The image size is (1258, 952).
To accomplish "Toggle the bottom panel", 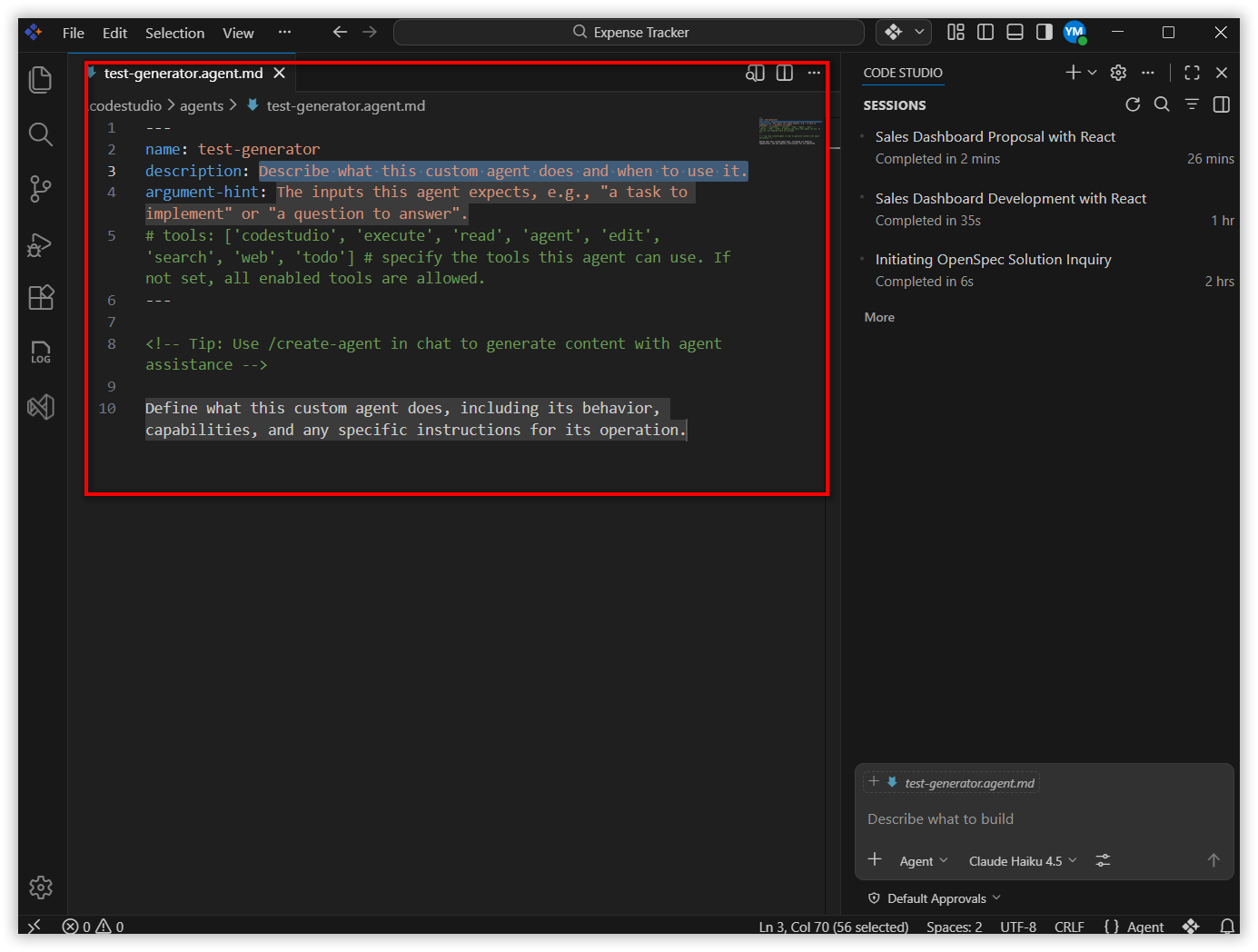I will 1015,32.
